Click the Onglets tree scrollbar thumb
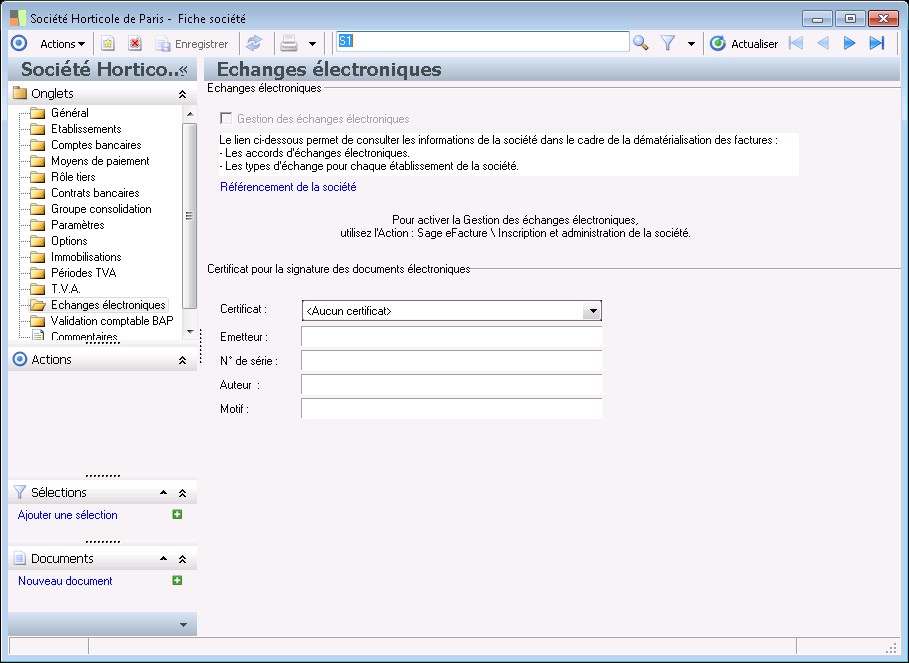The width and height of the screenshot is (909, 663). [189, 216]
